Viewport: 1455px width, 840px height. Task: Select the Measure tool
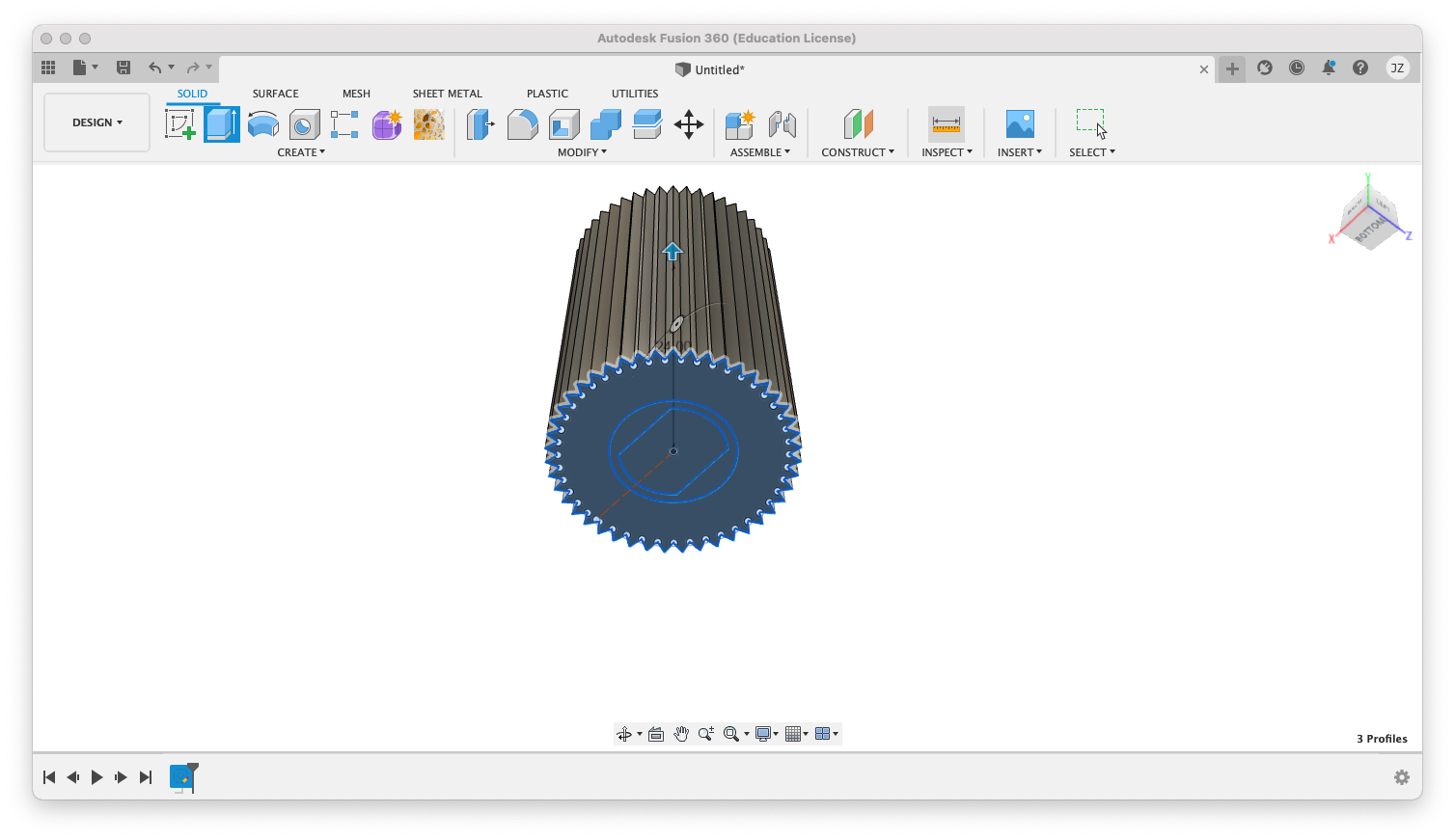pyautogui.click(x=947, y=124)
